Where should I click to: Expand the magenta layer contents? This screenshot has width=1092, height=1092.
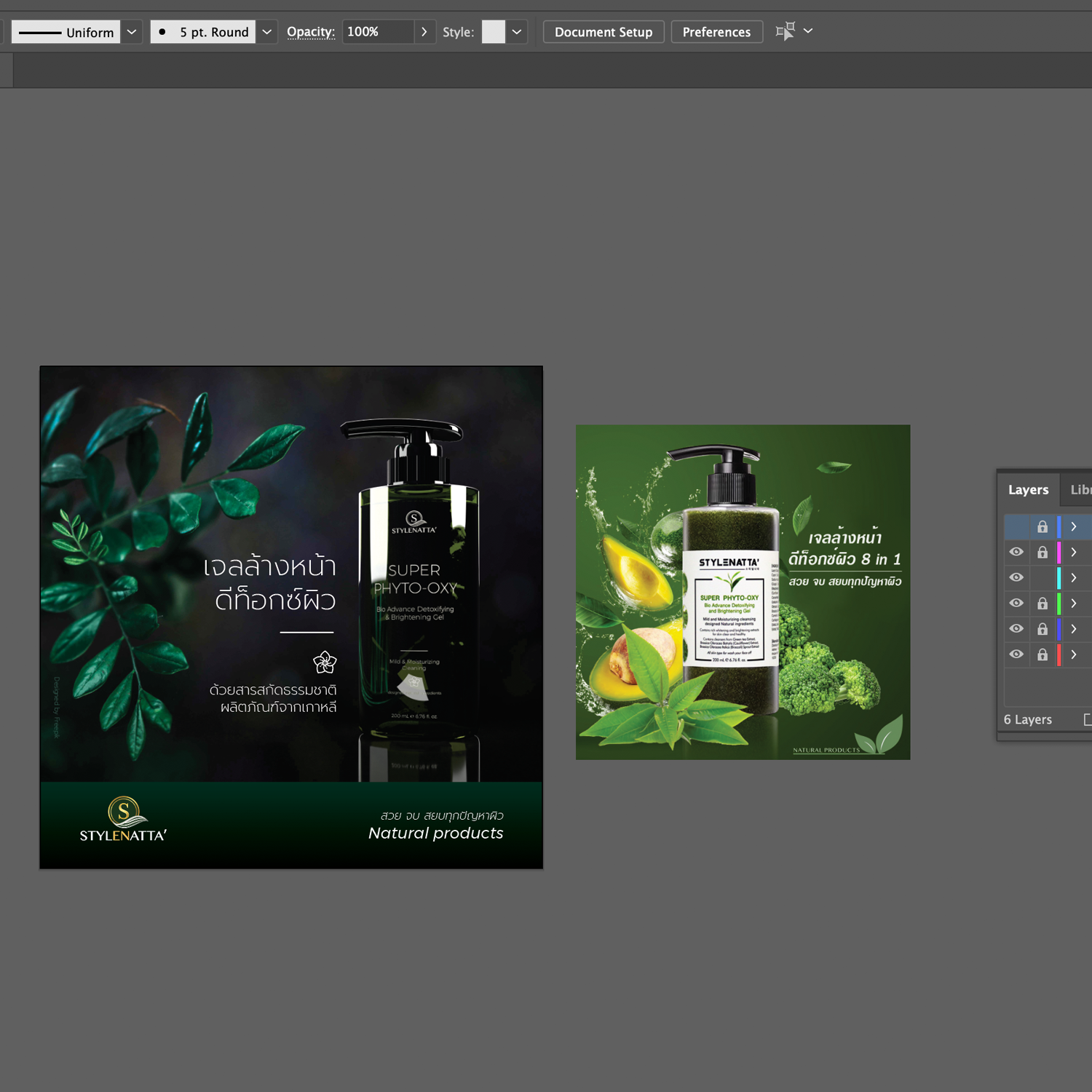(x=1074, y=552)
